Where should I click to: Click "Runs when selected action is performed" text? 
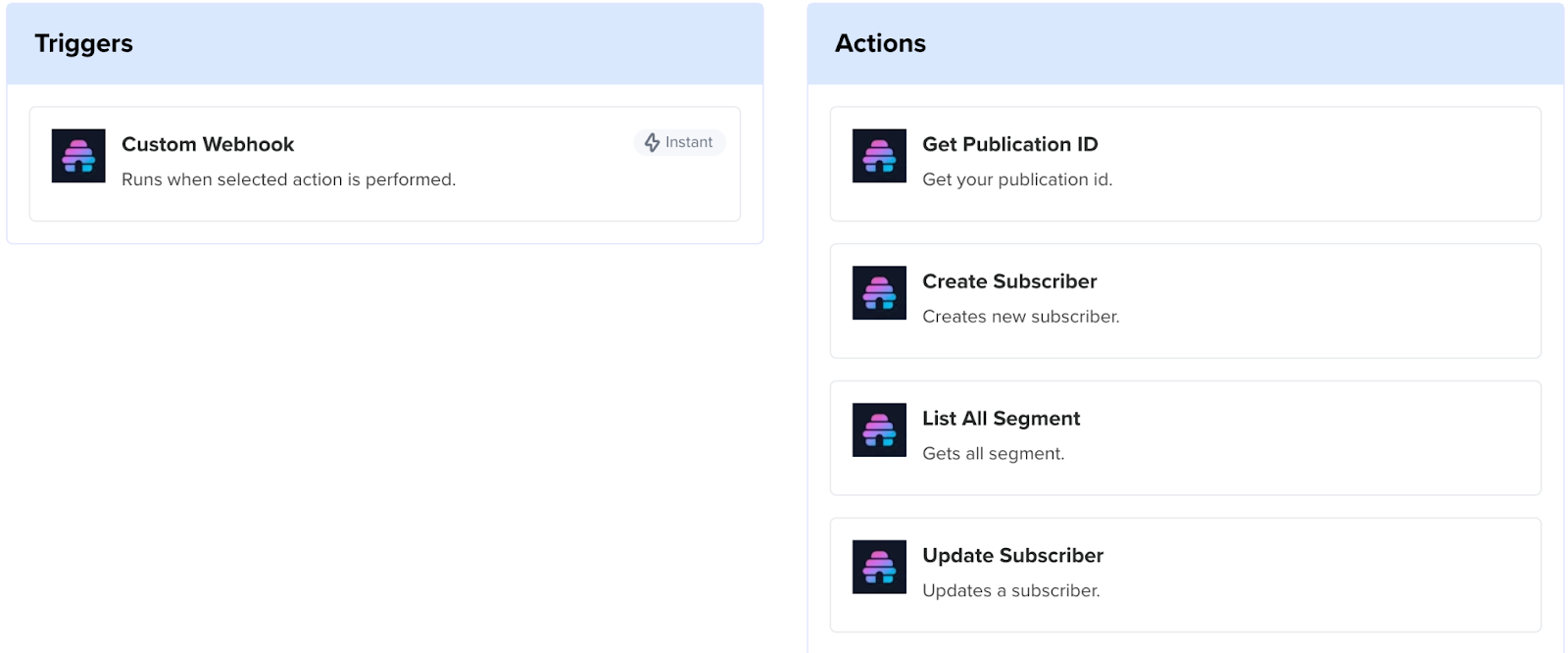(288, 179)
